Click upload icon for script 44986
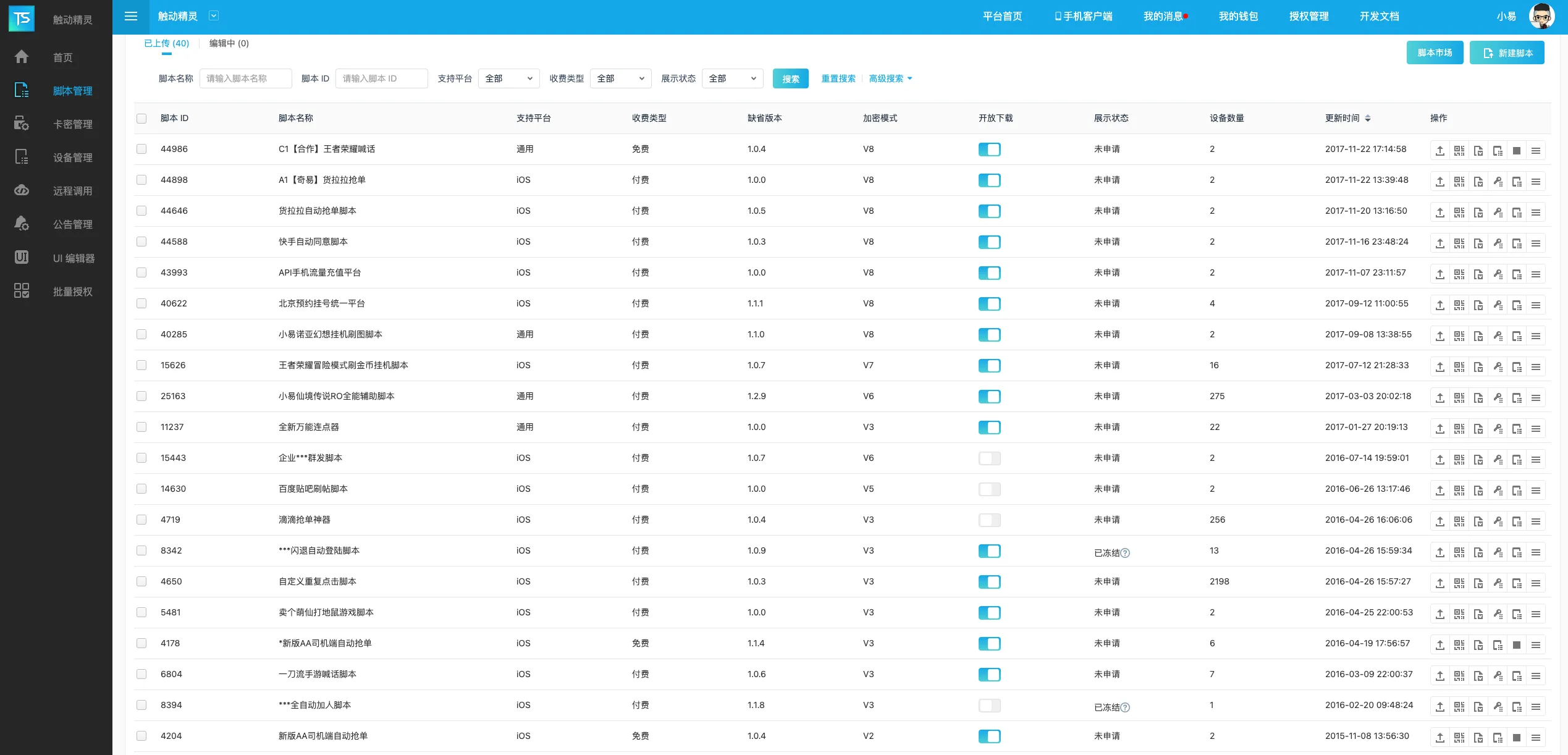Screen dimensions: 1568x755 pyautogui.click(x=1439, y=151)
